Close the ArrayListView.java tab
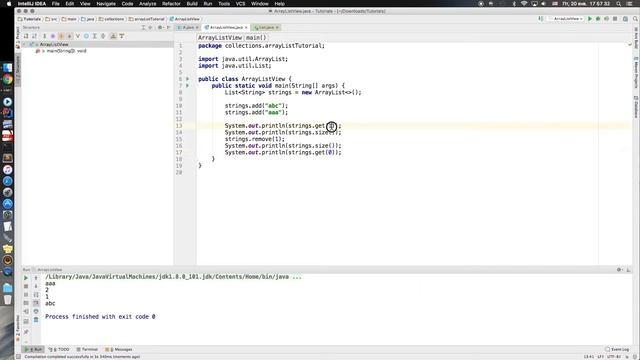The width and height of the screenshot is (640, 360). pyautogui.click(x=246, y=27)
